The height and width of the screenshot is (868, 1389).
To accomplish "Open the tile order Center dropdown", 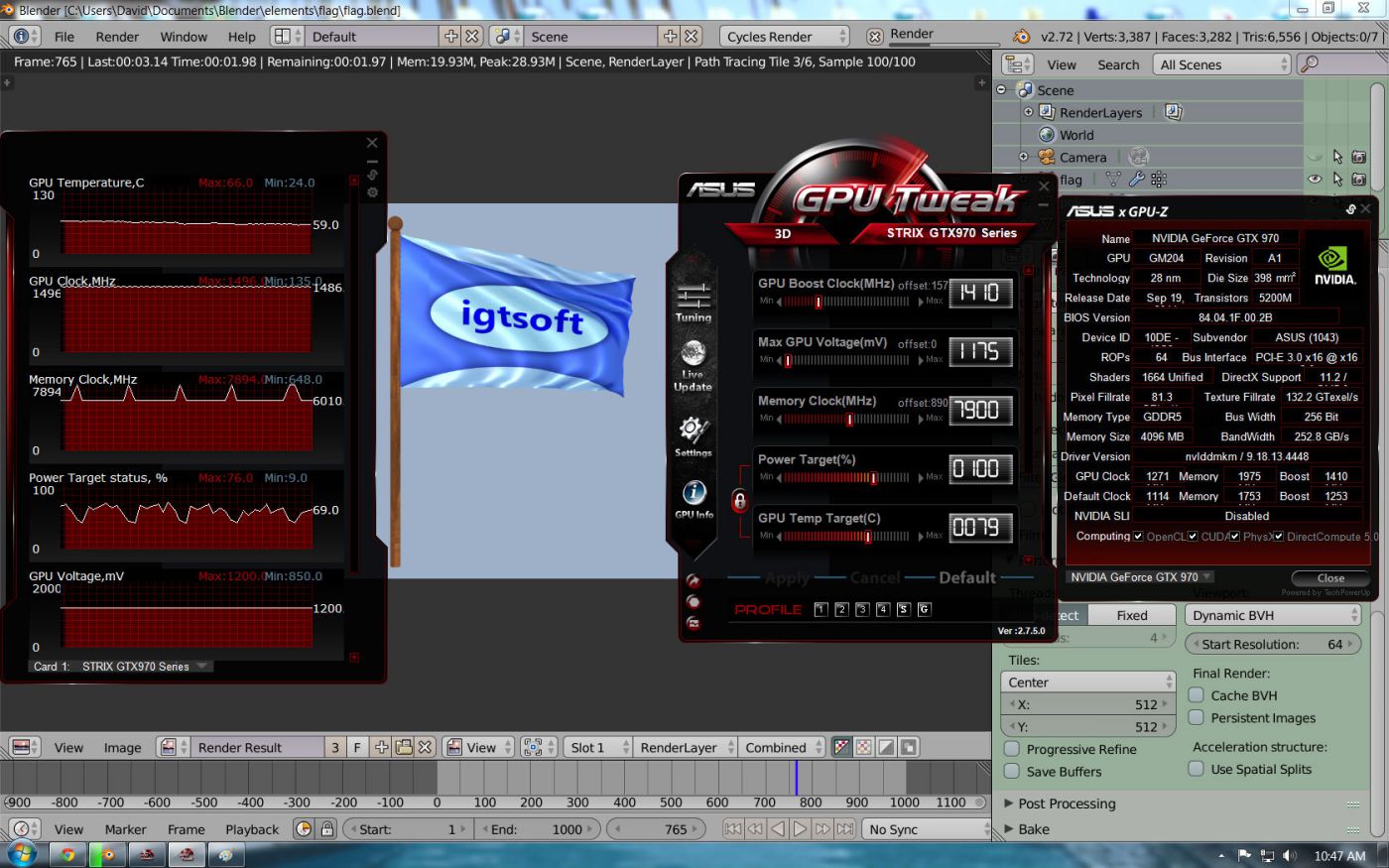I will pyautogui.click(x=1089, y=682).
